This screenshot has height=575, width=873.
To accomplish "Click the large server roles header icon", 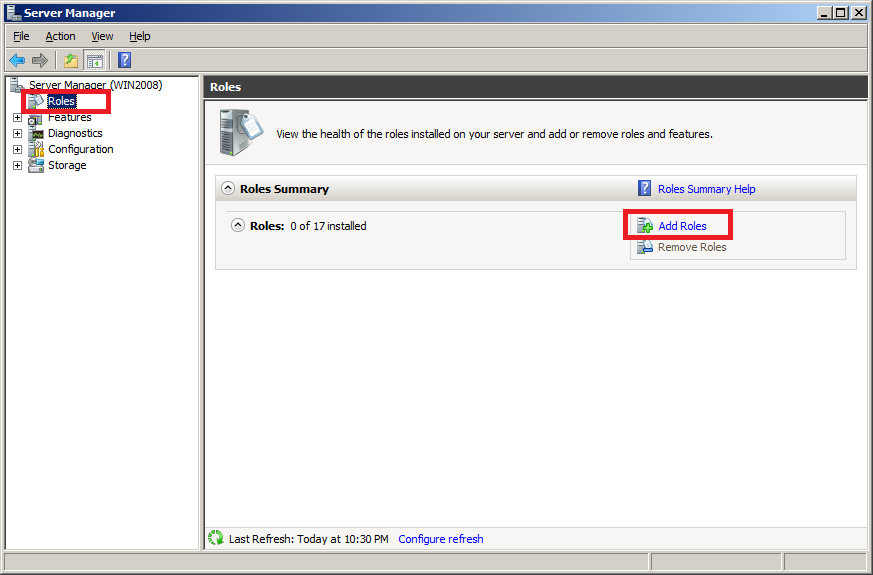I will [241, 132].
